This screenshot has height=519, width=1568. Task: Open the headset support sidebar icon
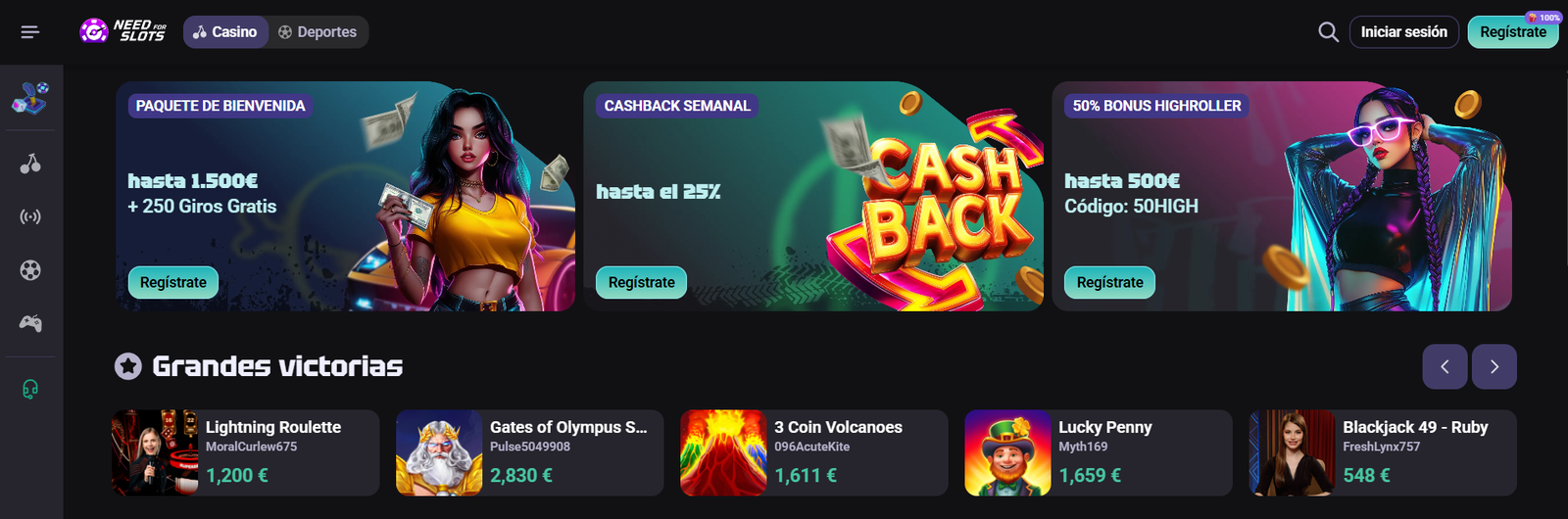tap(30, 389)
